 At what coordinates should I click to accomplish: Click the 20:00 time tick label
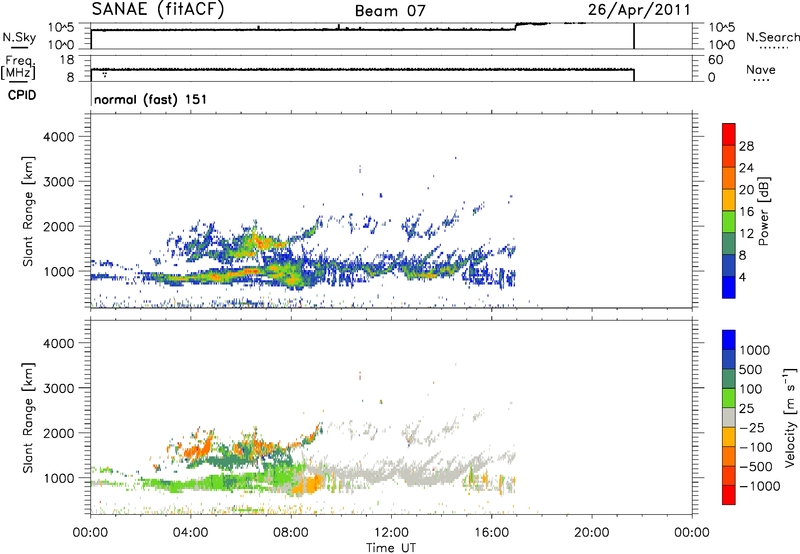(x=591, y=533)
